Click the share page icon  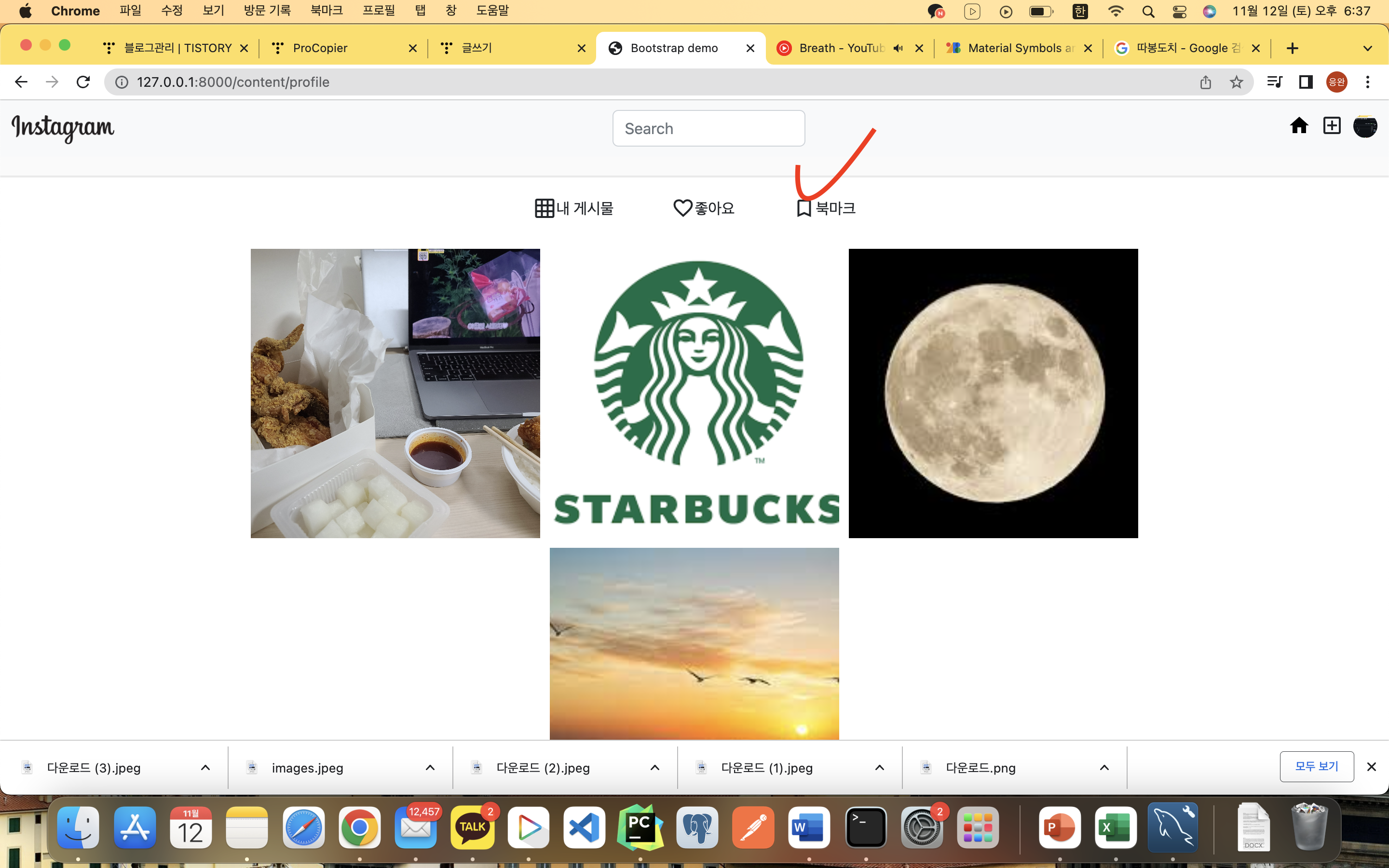(1205, 82)
